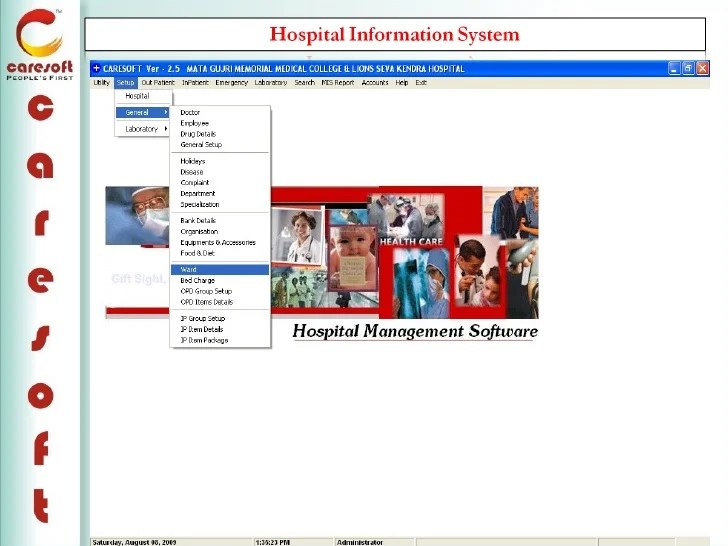Select Hospital in the Setup dropdown

pyautogui.click(x=143, y=96)
